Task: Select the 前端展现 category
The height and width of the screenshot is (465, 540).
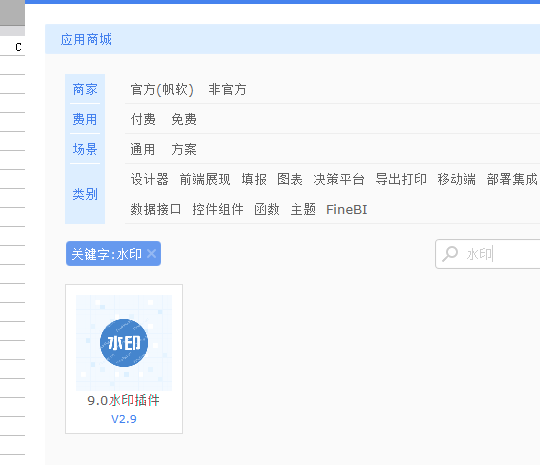Action: [205, 179]
